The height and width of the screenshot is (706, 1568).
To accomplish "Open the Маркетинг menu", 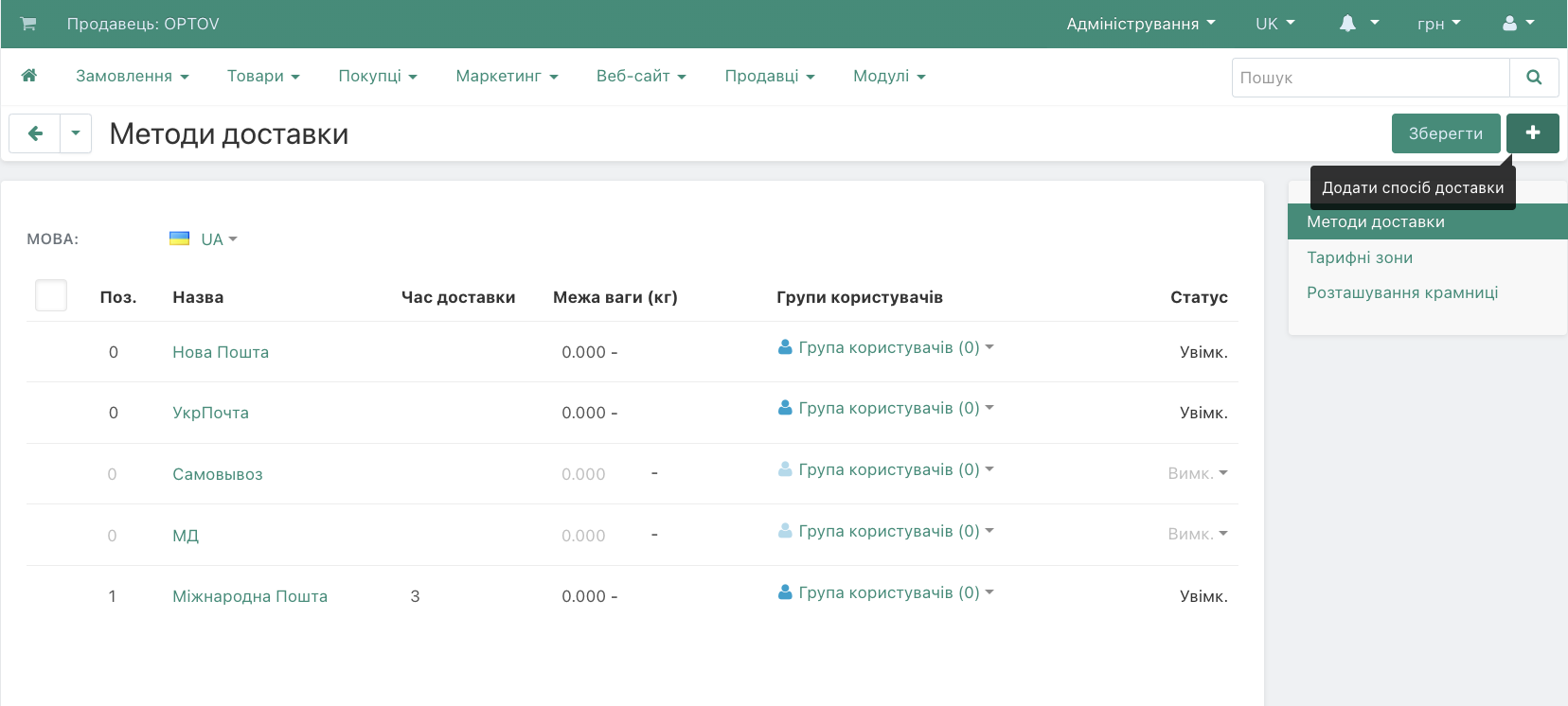I will click(x=507, y=76).
